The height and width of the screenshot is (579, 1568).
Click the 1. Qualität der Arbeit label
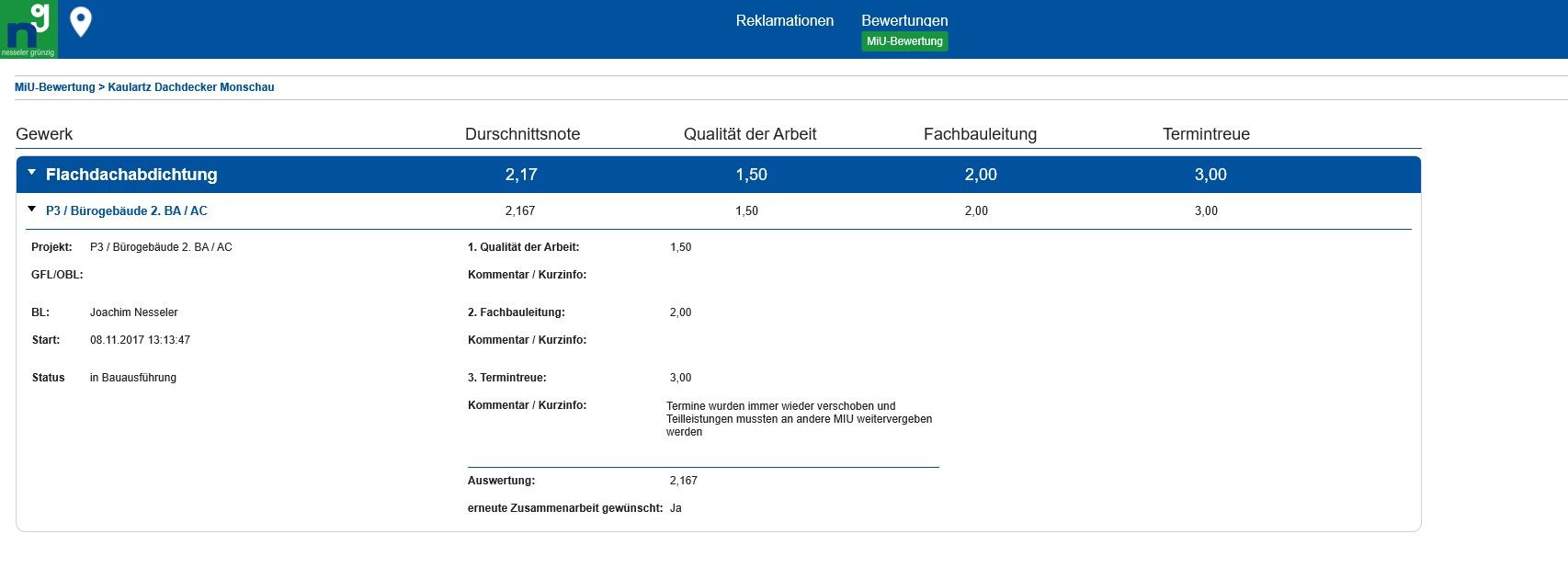[524, 247]
